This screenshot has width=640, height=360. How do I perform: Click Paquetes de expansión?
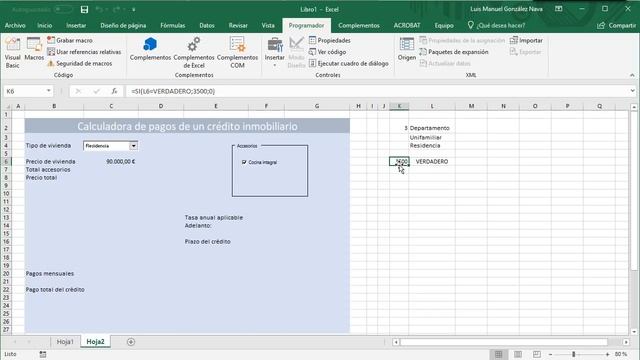pos(454,52)
